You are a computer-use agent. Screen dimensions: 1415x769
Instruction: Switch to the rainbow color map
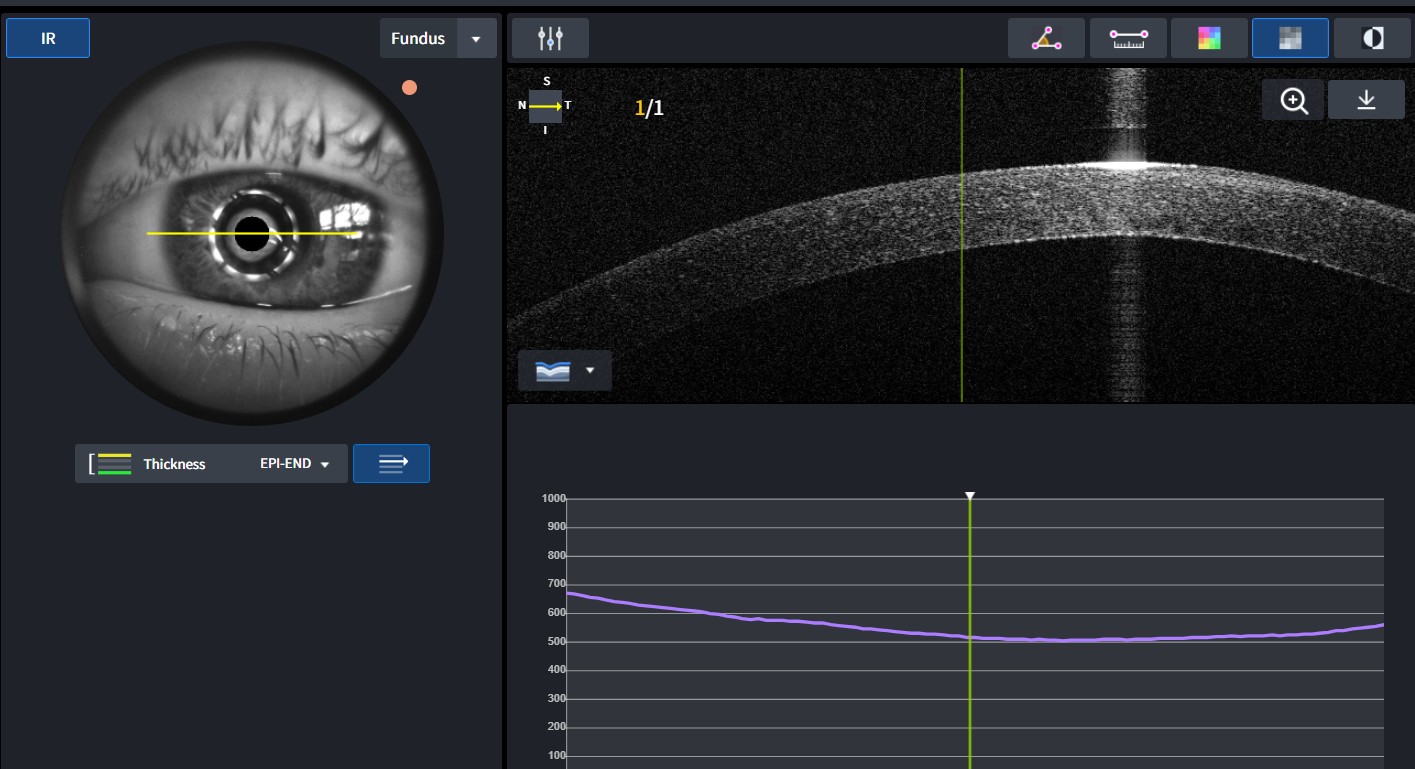click(1210, 38)
